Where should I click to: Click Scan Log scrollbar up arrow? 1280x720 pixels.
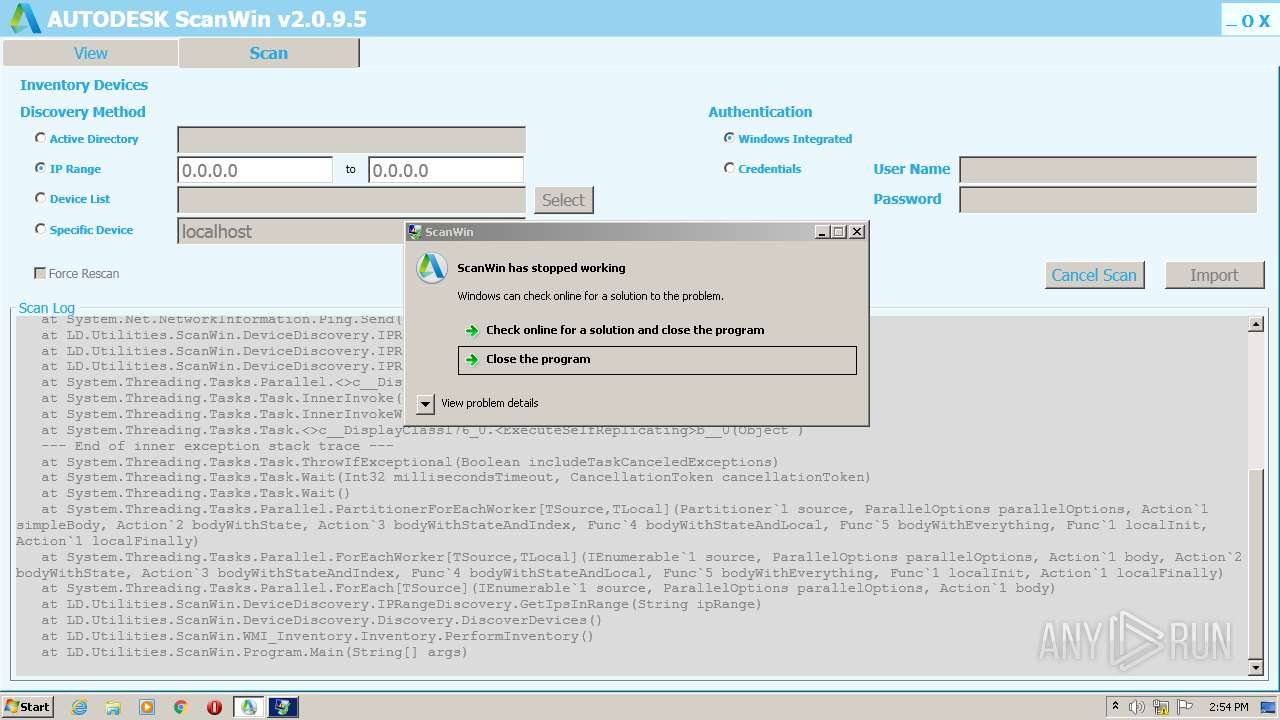[1256, 324]
